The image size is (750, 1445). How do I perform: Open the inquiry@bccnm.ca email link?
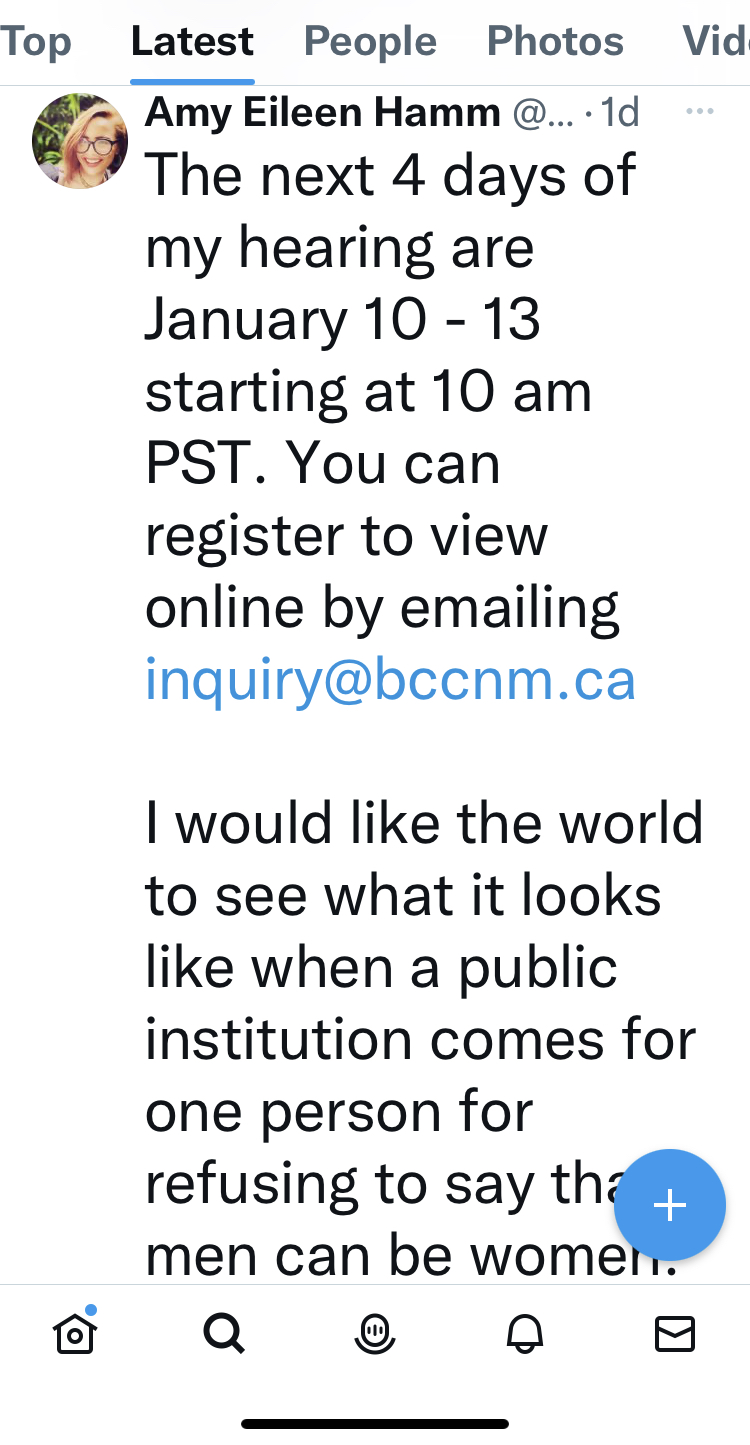coord(390,679)
